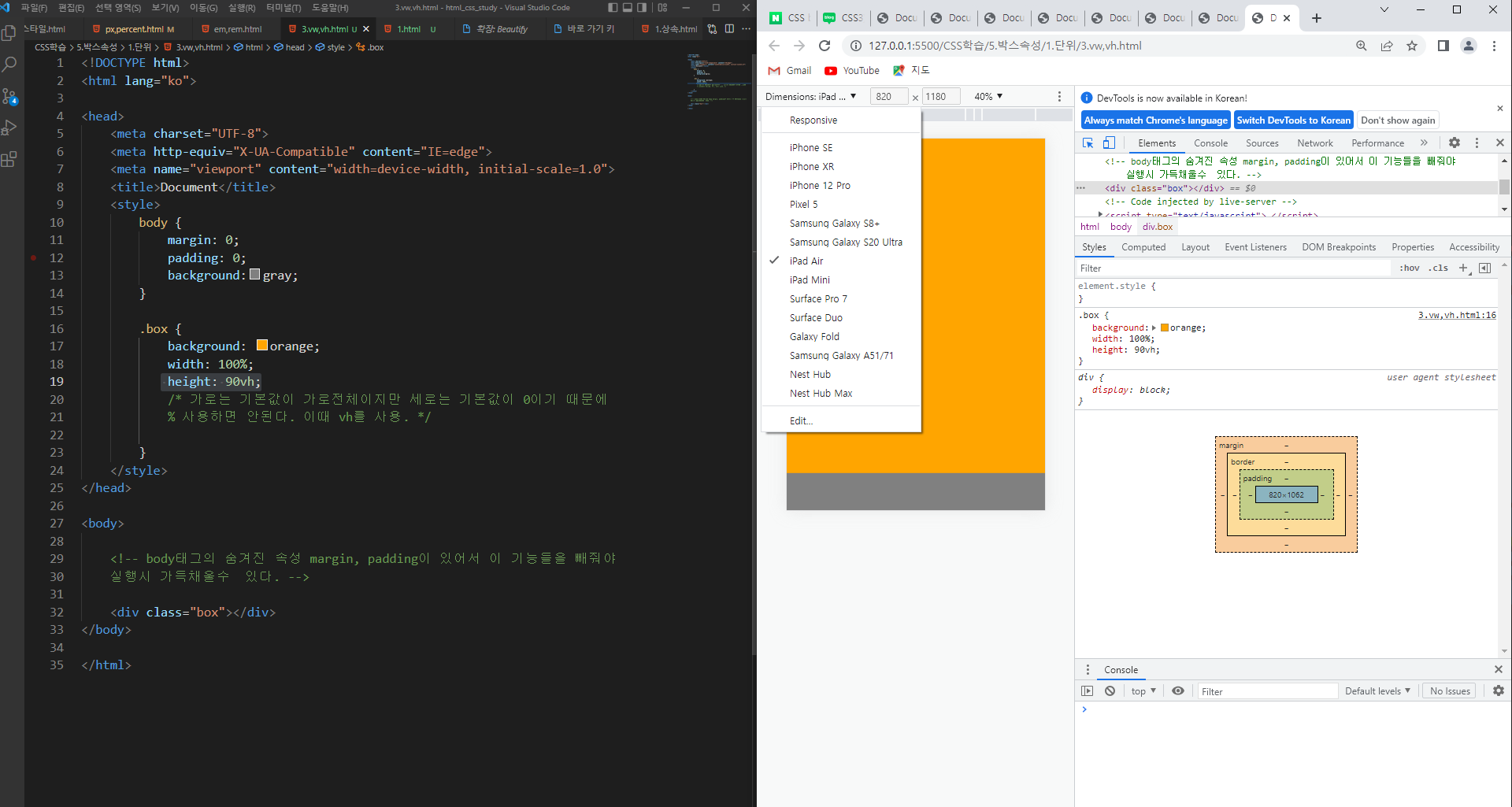
Task: Open Chrome three-dot menu
Action: coord(1494,46)
